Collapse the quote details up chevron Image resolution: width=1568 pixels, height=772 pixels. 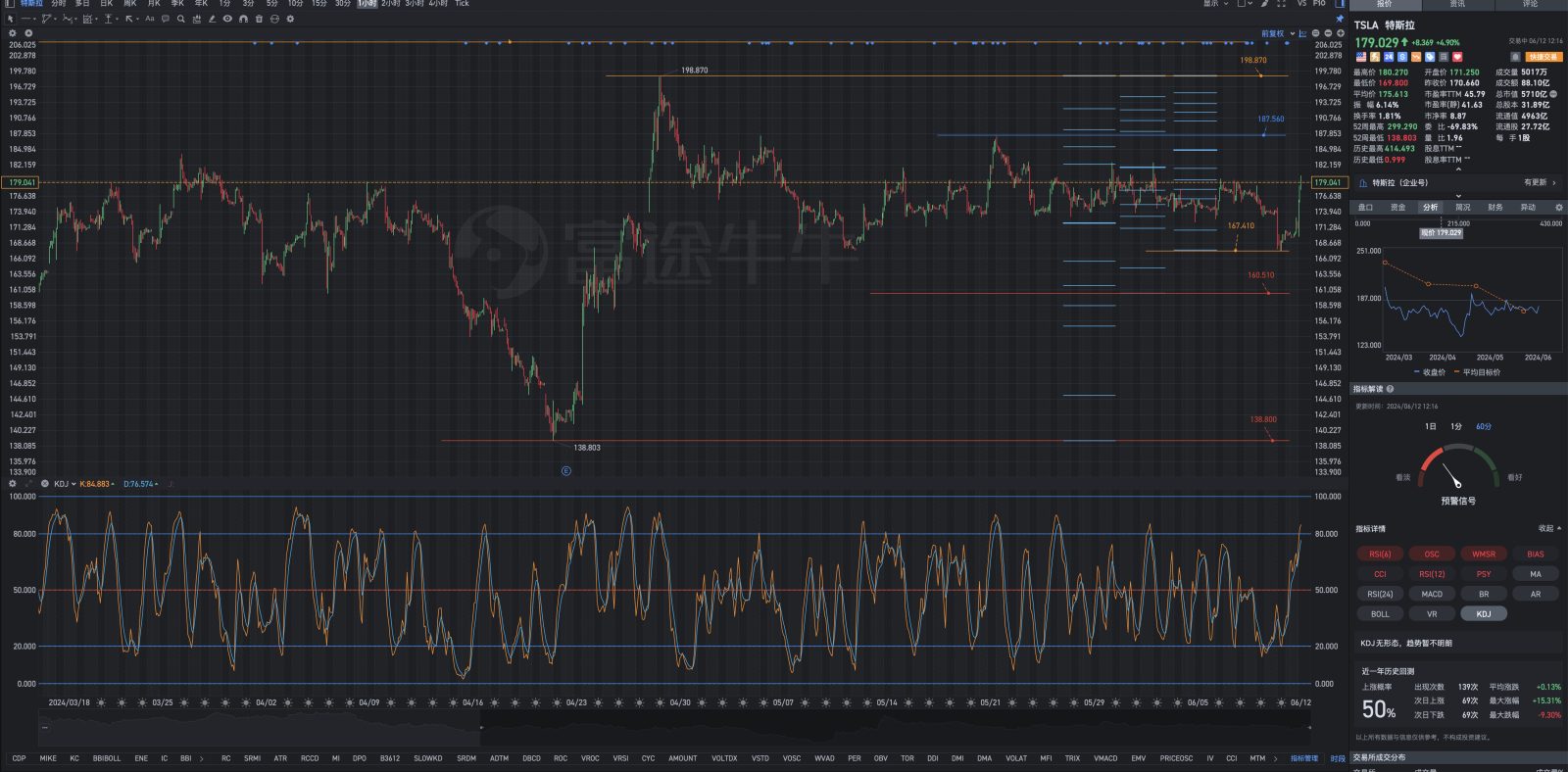1458,169
